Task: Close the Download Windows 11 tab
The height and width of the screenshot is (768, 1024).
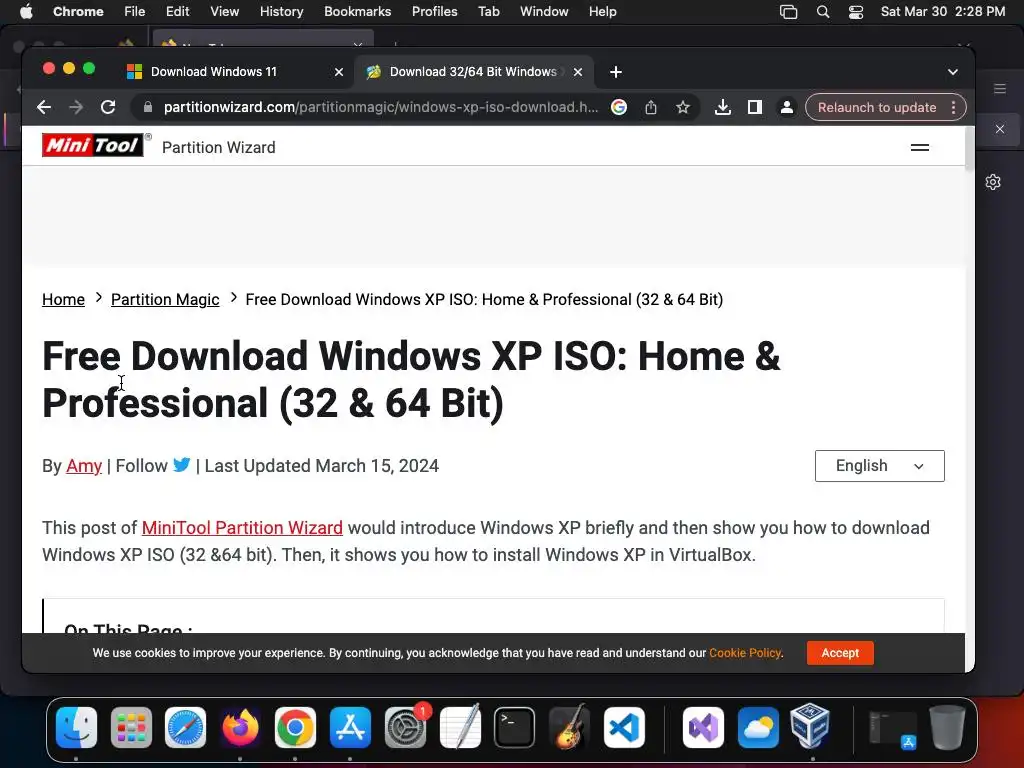Action: point(339,72)
